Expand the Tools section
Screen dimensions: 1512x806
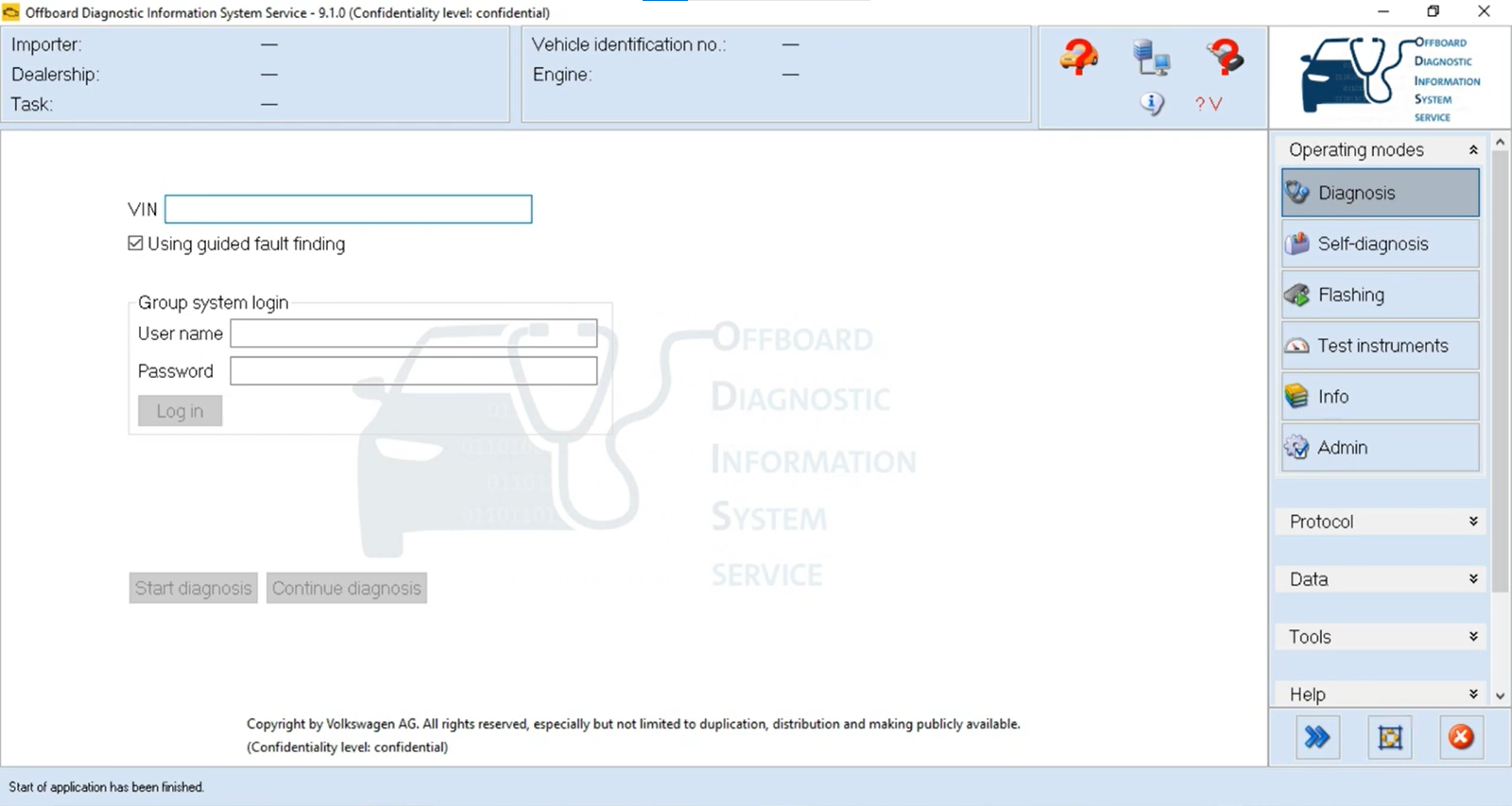click(x=1473, y=637)
